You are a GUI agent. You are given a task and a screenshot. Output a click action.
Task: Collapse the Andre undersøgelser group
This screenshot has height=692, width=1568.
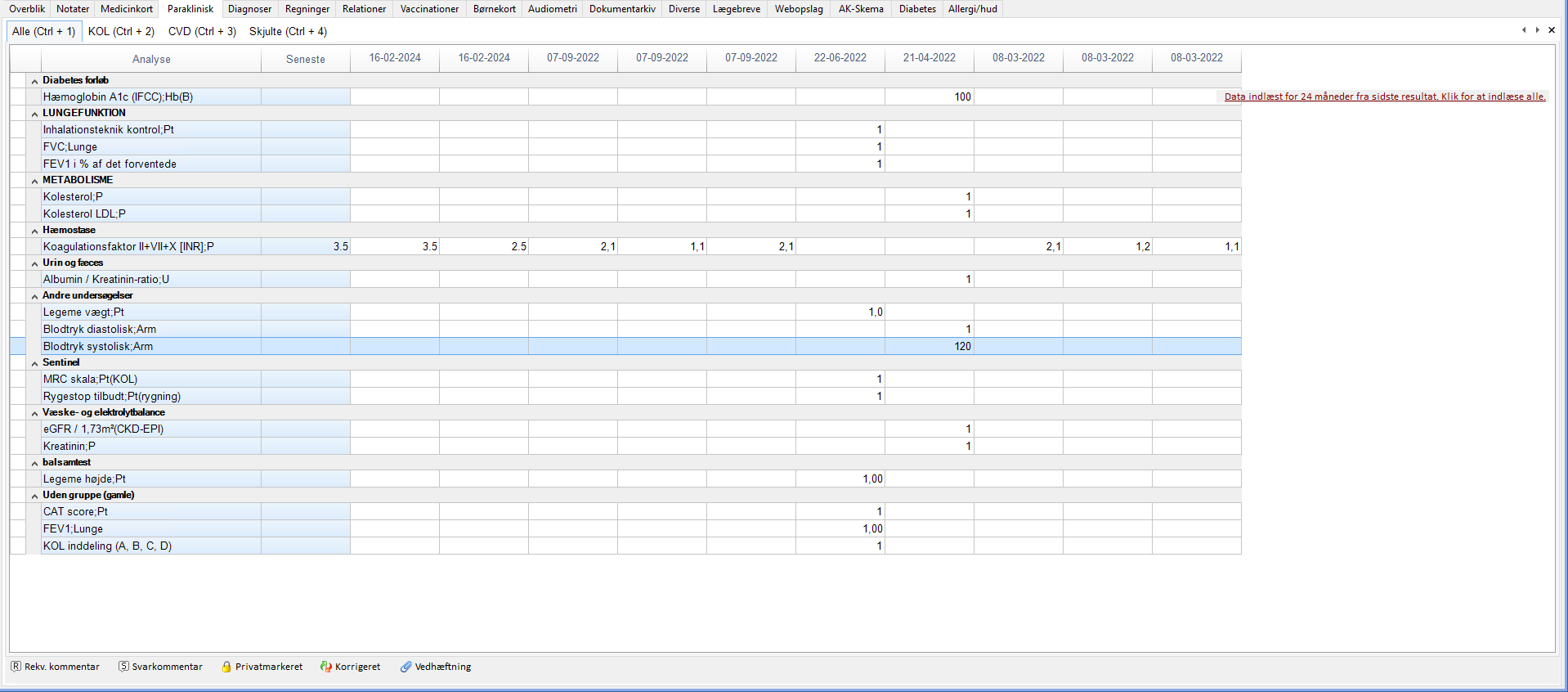(x=34, y=296)
